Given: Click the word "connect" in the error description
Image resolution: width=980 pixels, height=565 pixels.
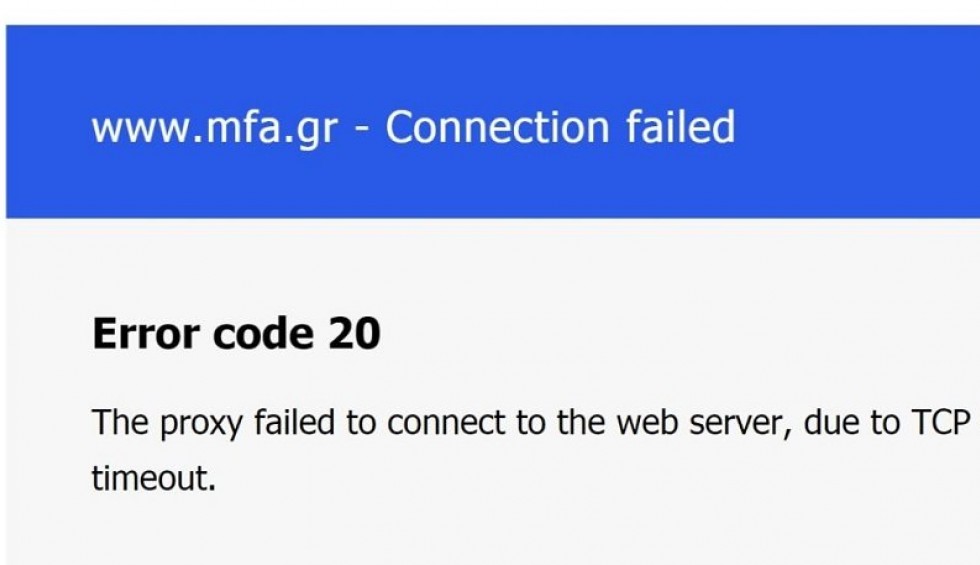Looking at the screenshot, I should coord(444,423).
